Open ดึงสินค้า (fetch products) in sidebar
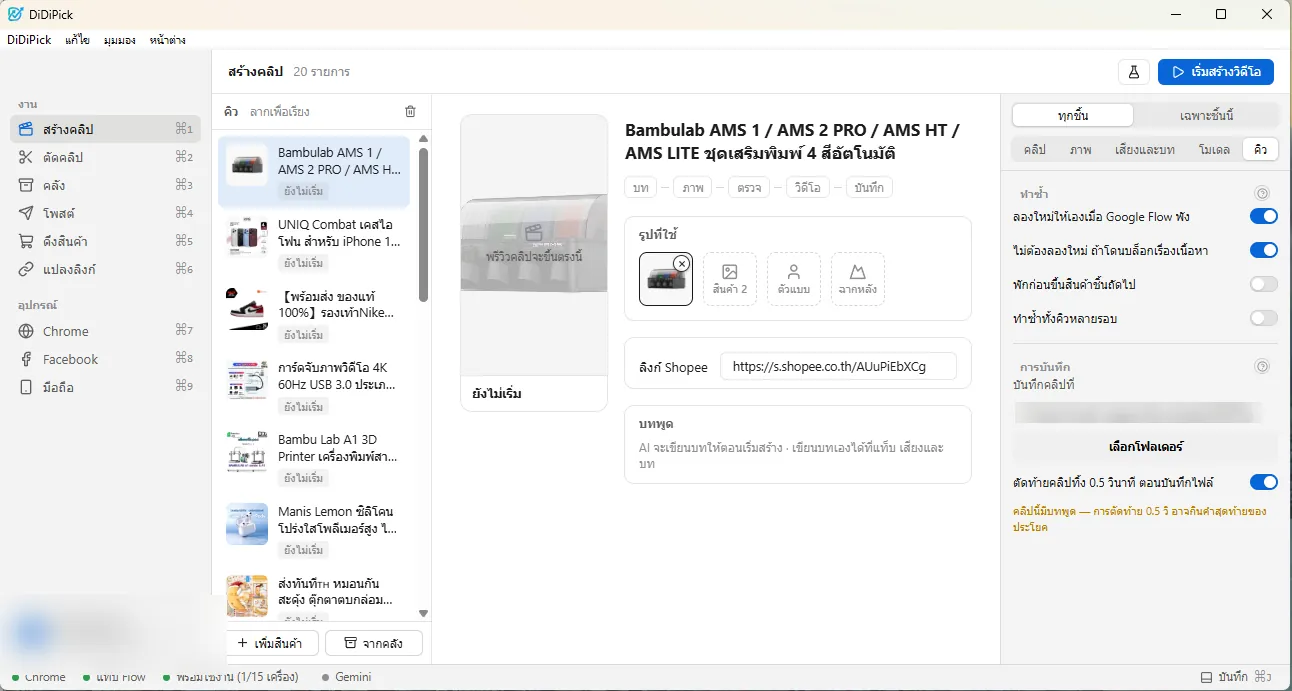 [105, 241]
